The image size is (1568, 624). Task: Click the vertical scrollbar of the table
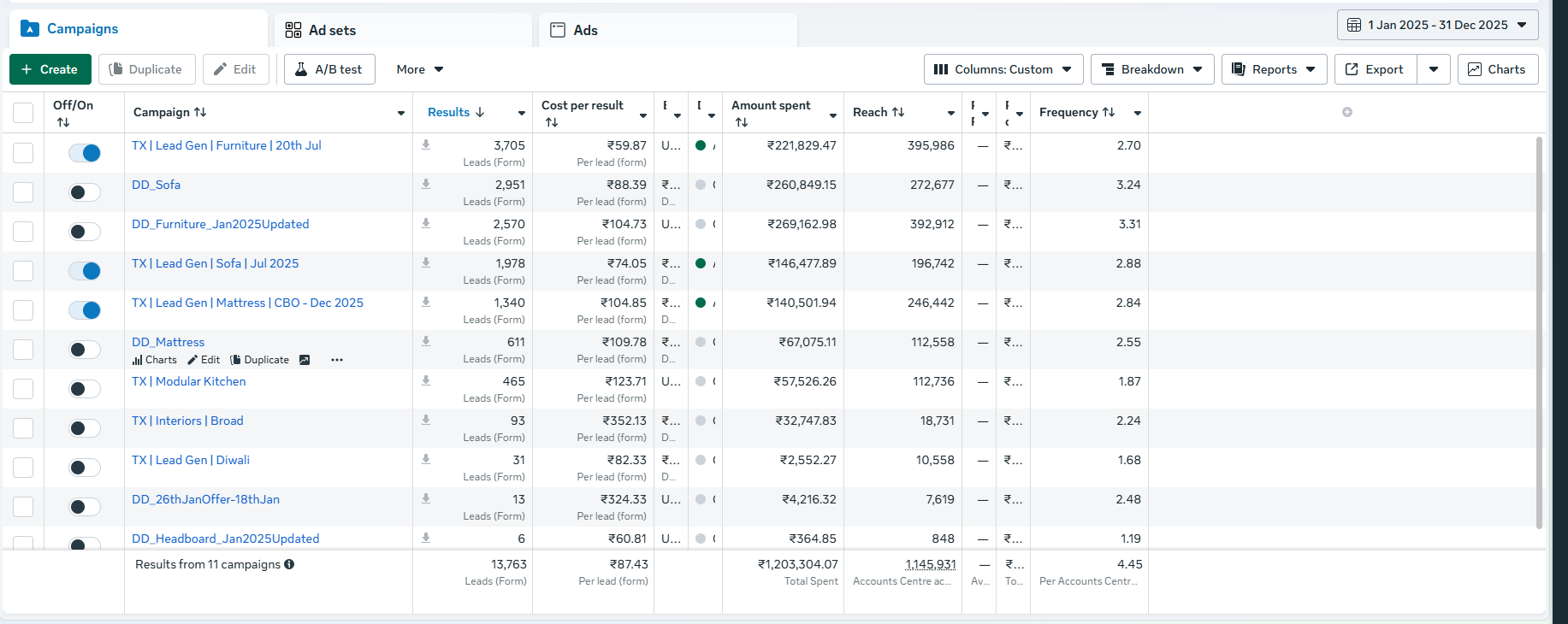tap(1539, 333)
